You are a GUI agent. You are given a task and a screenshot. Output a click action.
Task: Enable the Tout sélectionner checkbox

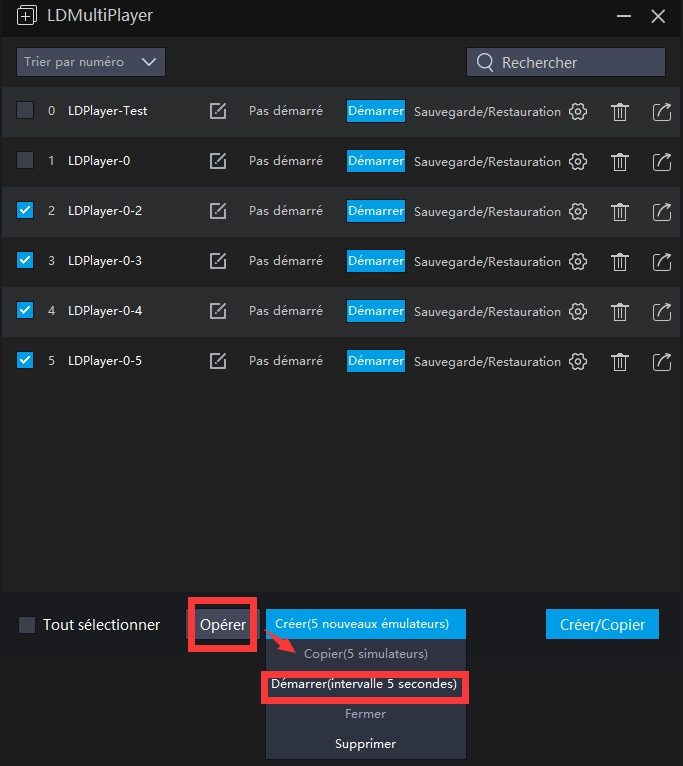tap(27, 625)
